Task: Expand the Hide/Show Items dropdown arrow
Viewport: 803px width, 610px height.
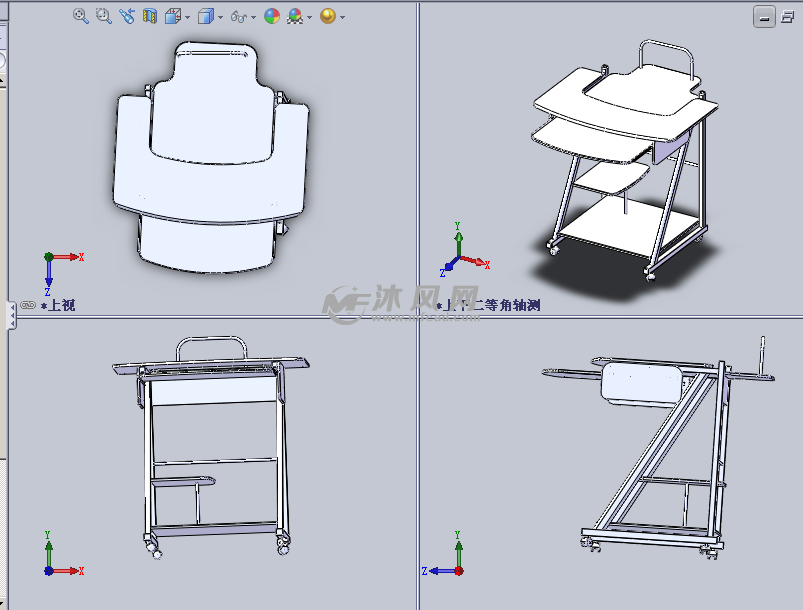Action: (x=253, y=17)
